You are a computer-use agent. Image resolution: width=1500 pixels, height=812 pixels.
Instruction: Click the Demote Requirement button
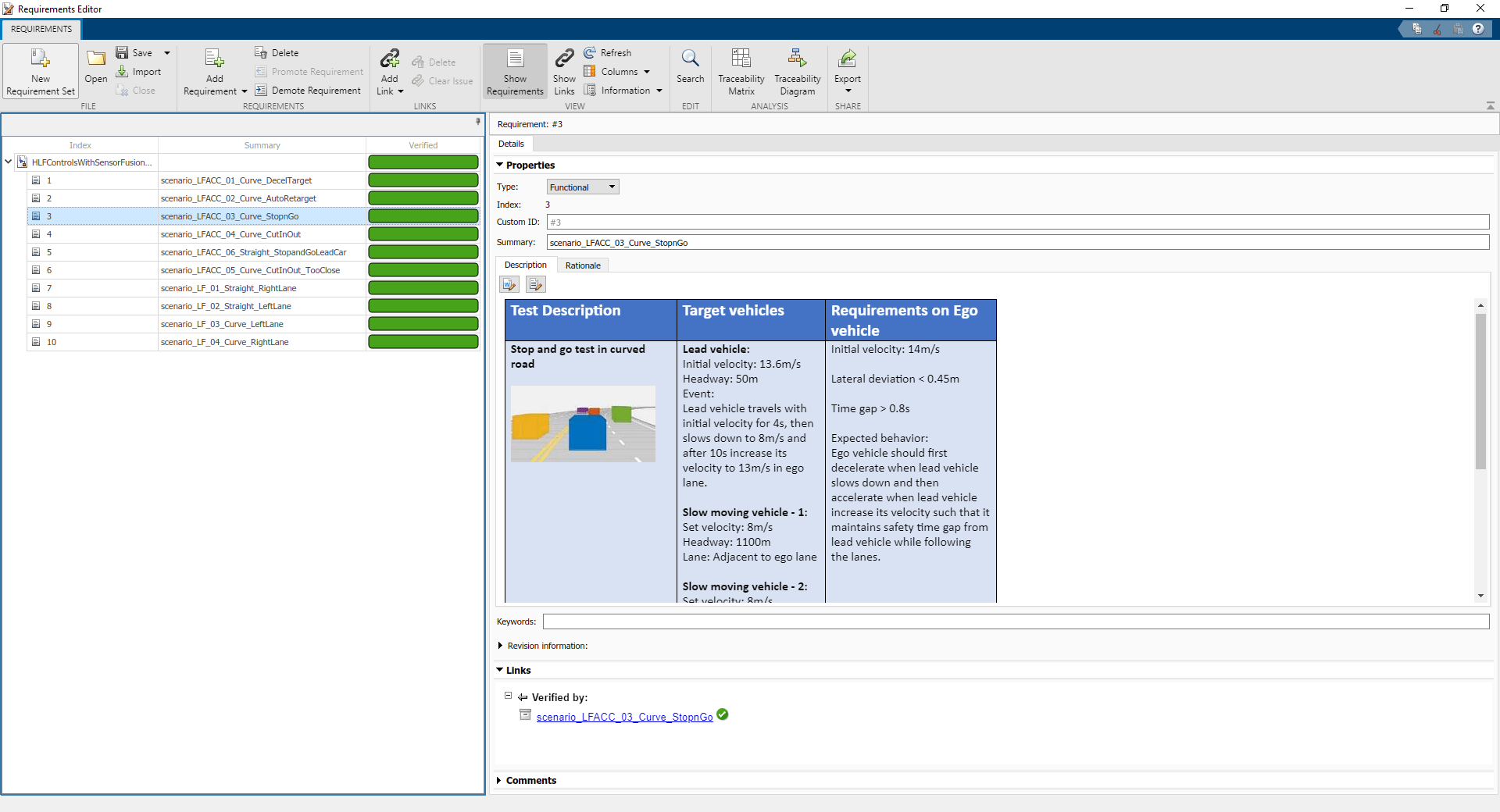coord(308,91)
